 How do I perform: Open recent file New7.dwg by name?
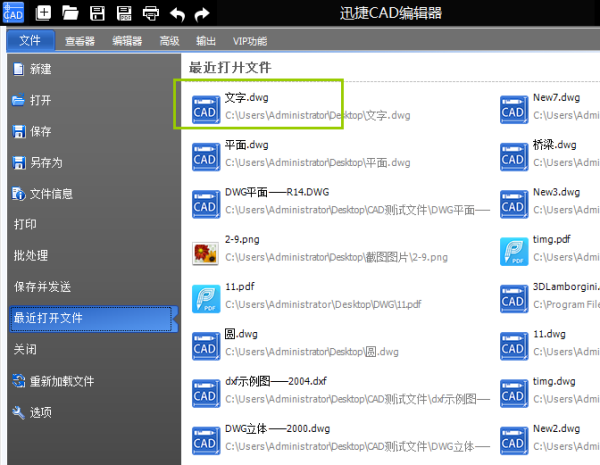tap(557, 98)
